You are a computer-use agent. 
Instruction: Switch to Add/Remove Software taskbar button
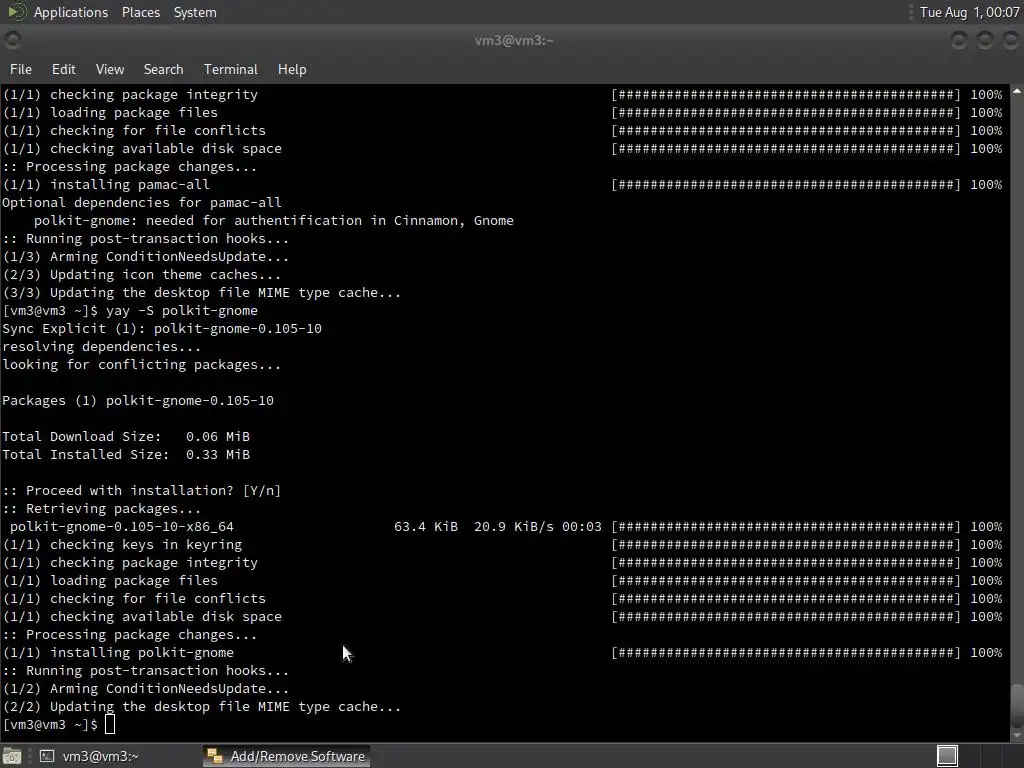click(x=286, y=756)
